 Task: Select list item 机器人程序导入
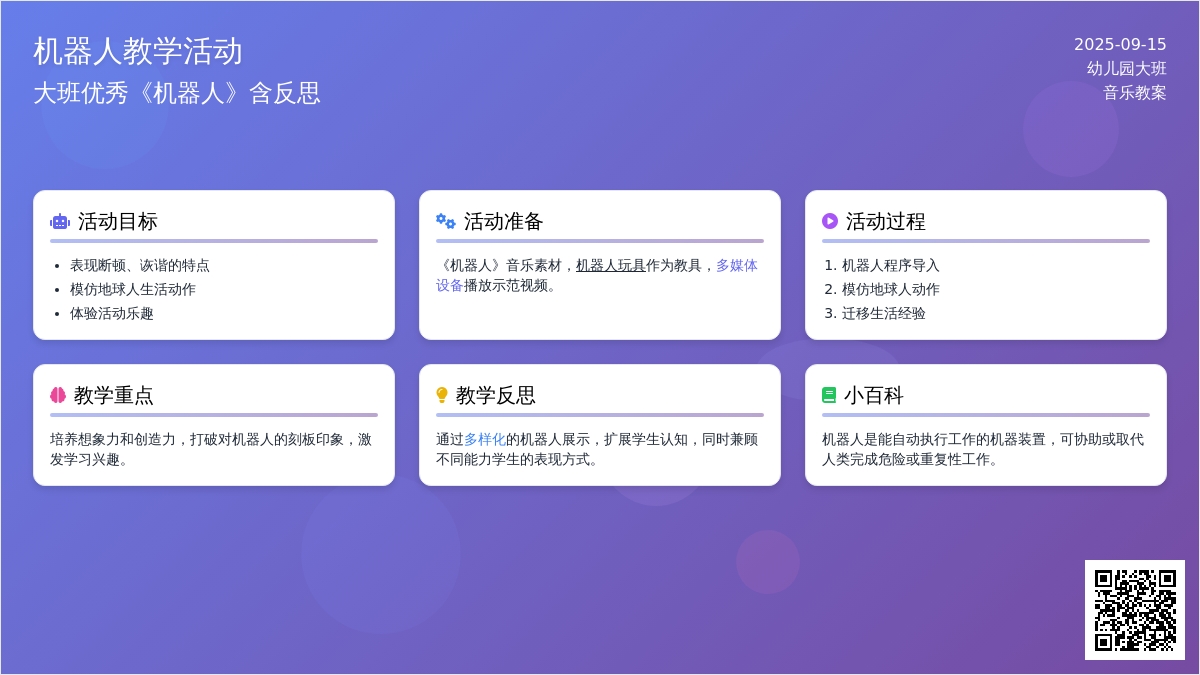click(890, 266)
